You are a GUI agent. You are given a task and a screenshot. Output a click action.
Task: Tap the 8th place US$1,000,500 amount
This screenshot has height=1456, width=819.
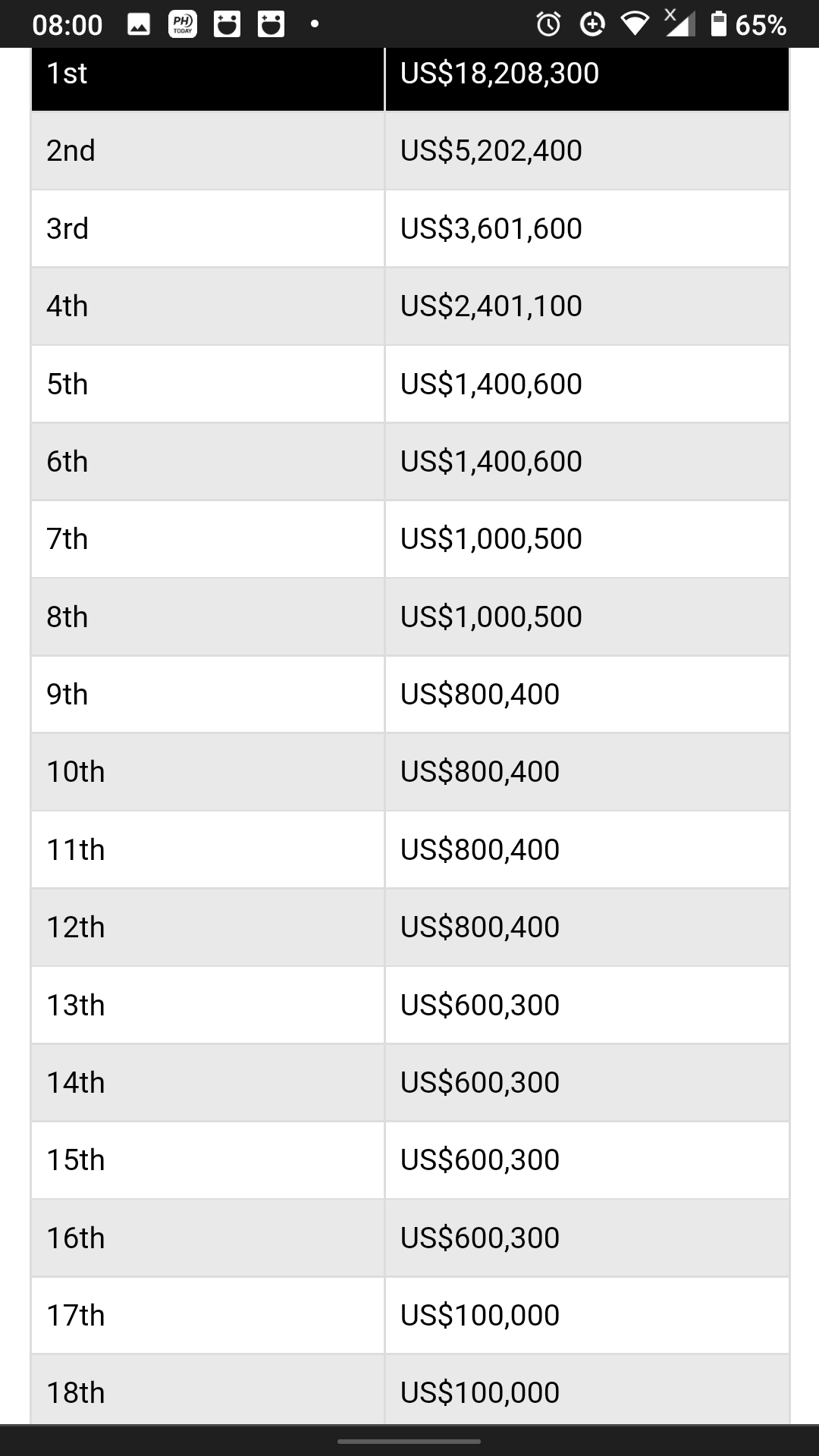(x=491, y=617)
